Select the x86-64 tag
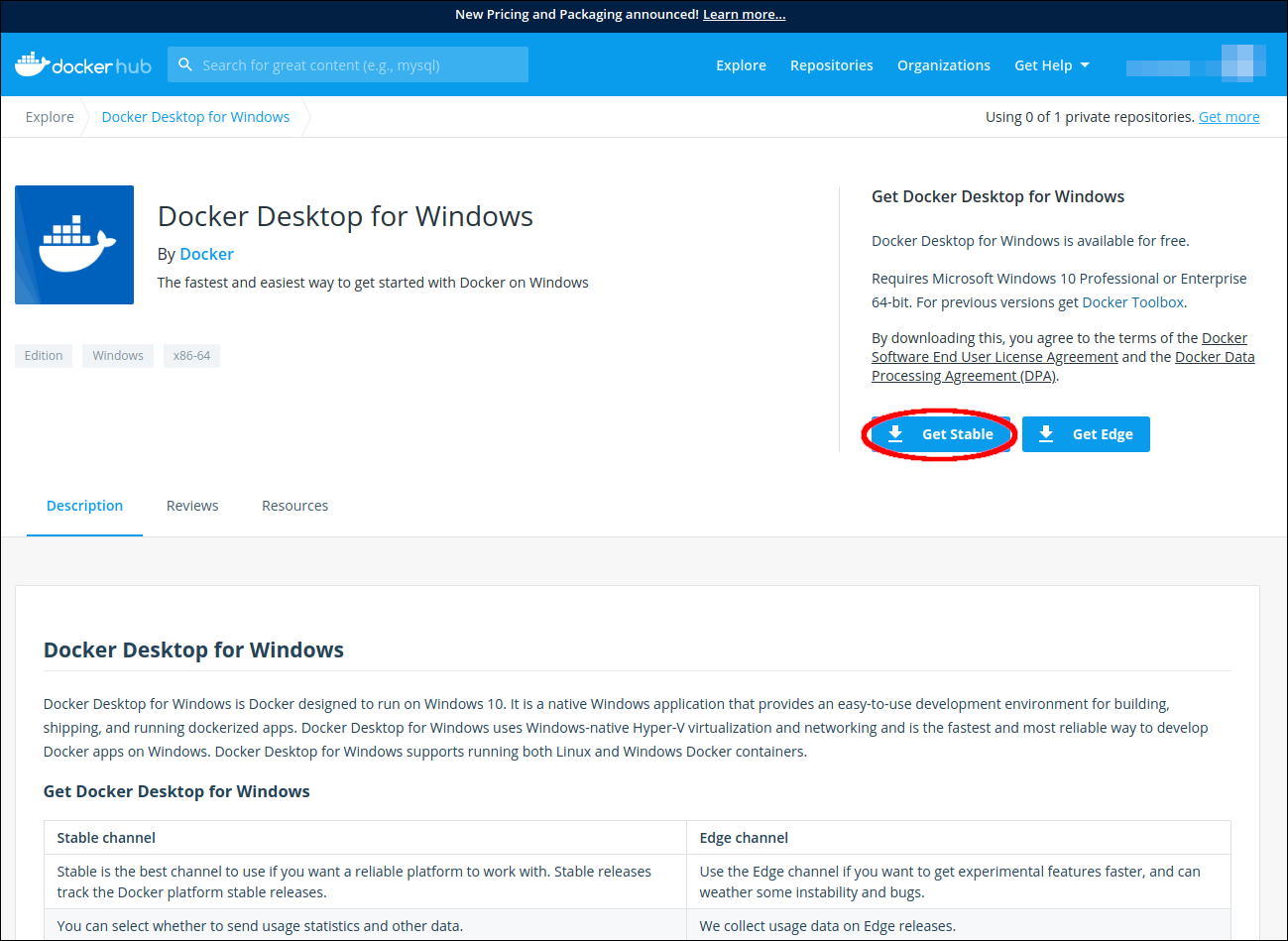Image resolution: width=1288 pixels, height=941 pixels. point(191,356)
